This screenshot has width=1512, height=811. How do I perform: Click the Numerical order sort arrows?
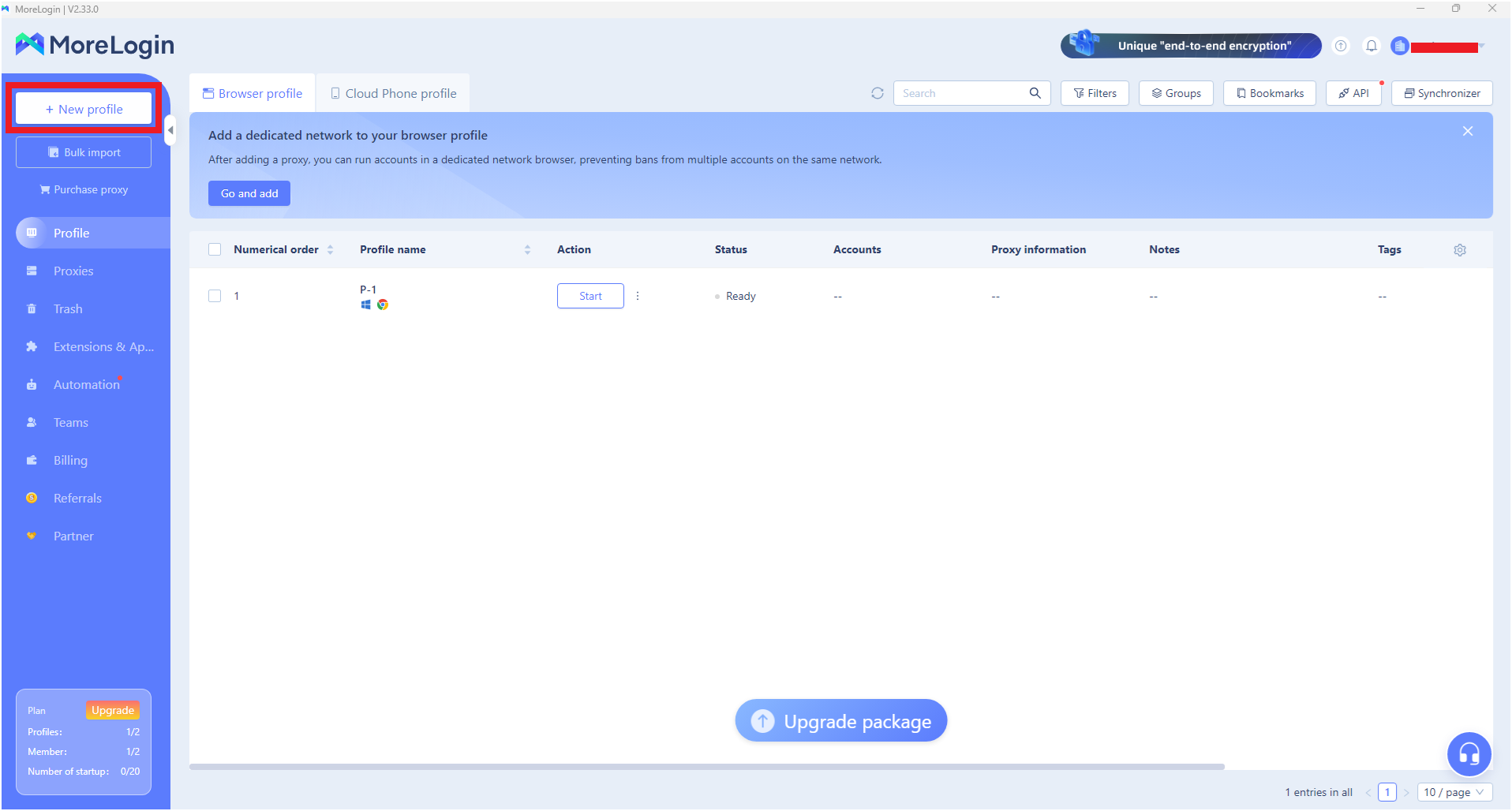tap(331, 249)
